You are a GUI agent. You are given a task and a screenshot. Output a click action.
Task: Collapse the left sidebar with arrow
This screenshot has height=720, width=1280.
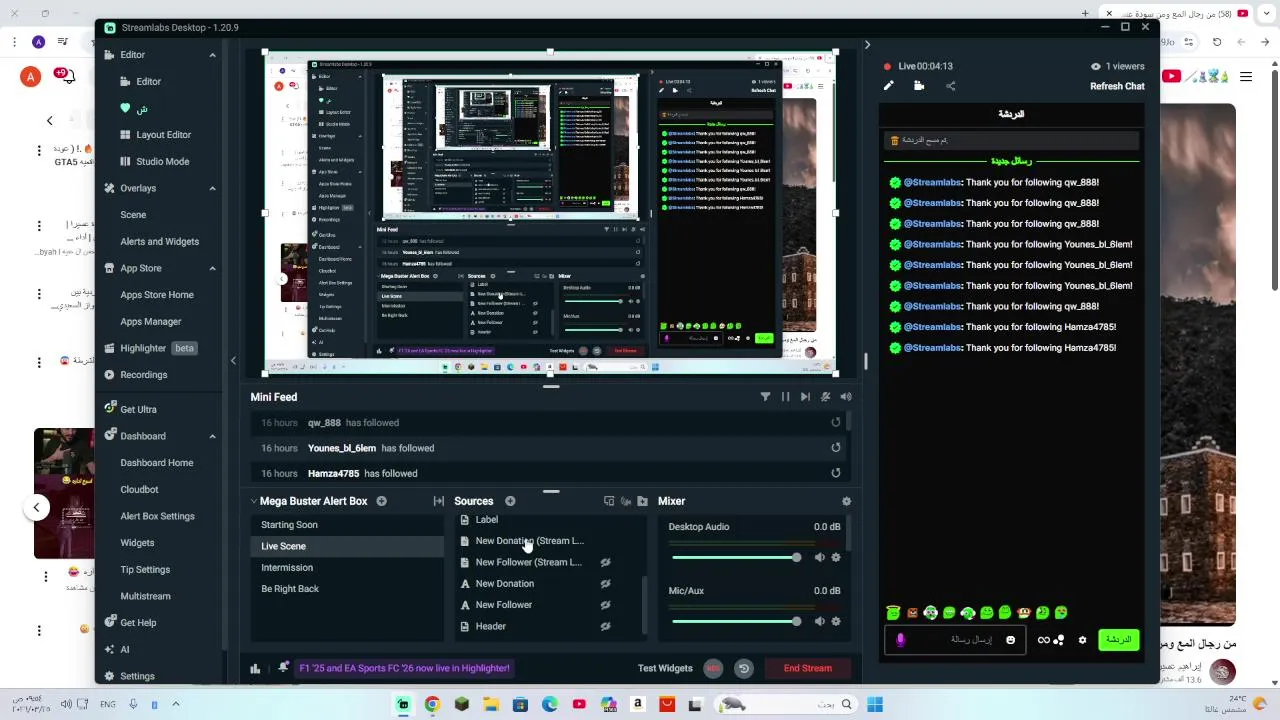point(233,361)
